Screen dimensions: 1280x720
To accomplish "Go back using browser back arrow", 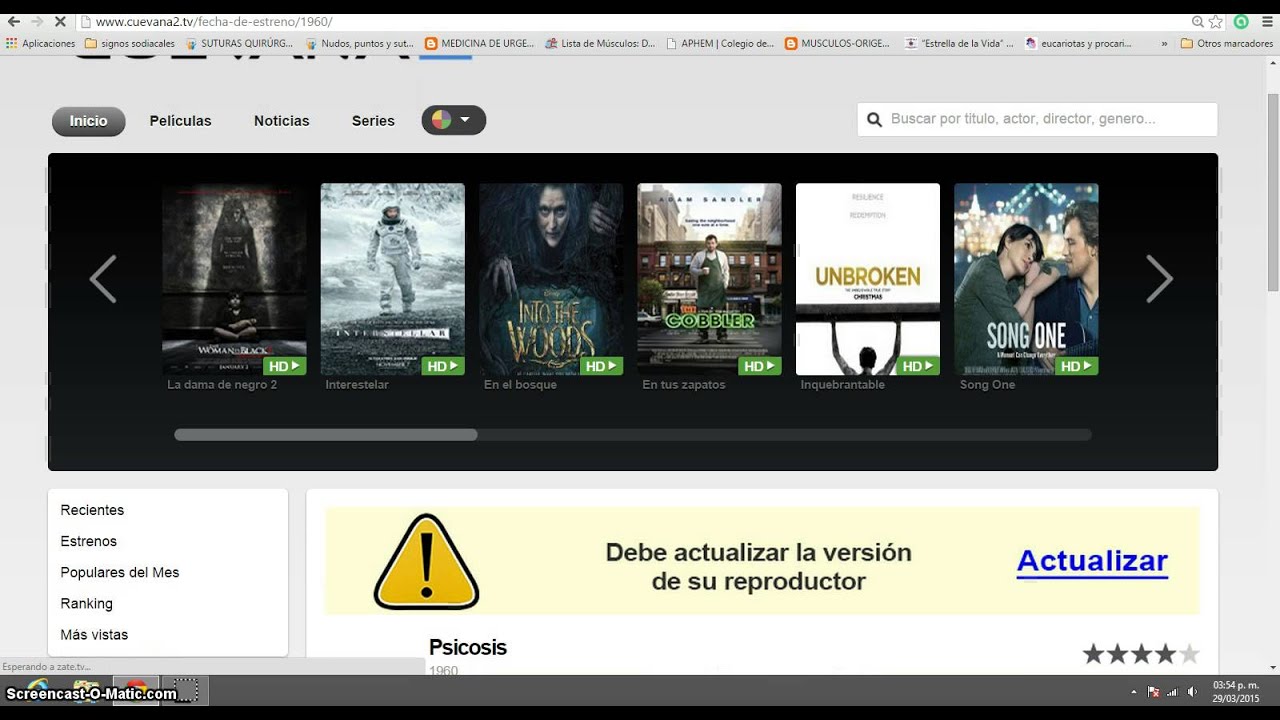I will tap(13, 21).
